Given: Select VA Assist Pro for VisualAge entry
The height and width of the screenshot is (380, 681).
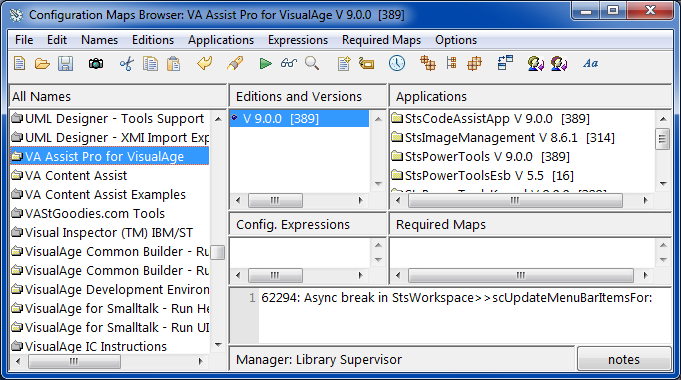Looking at the screenshot, I should [x=110, y=156].
